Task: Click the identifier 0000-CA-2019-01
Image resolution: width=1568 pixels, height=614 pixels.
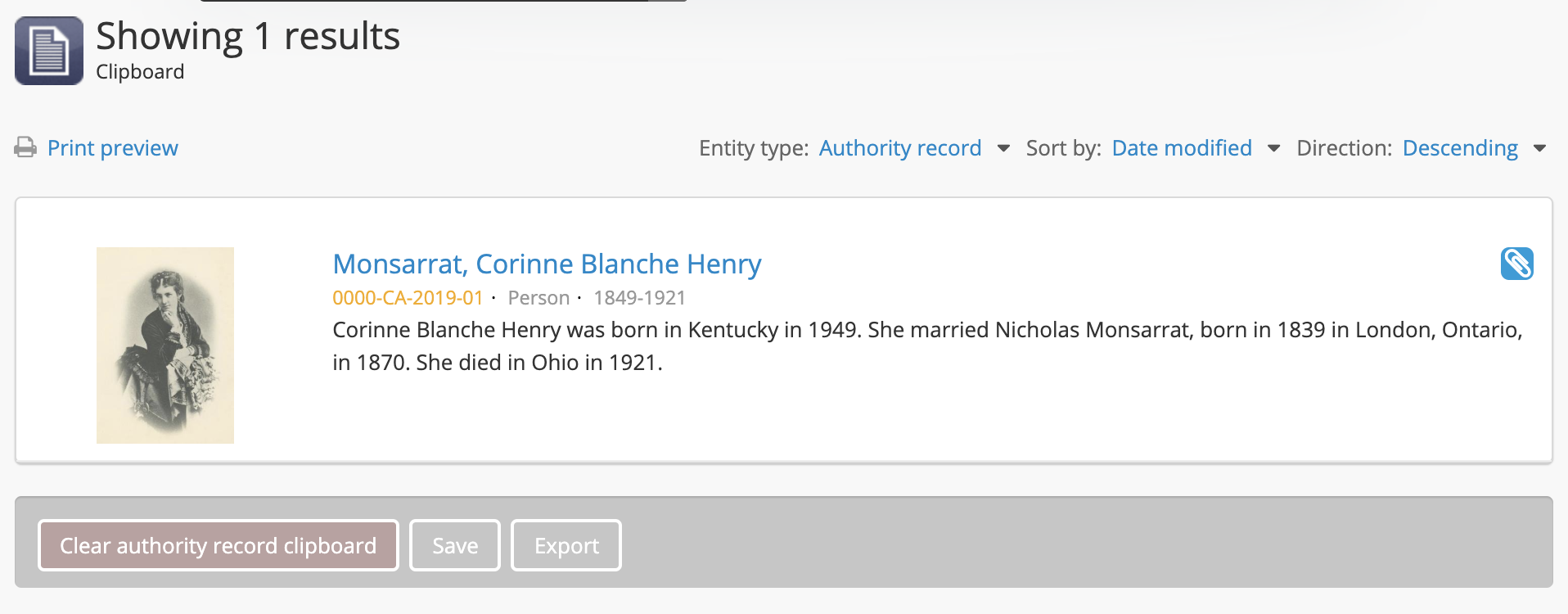Action: [408, 298]
